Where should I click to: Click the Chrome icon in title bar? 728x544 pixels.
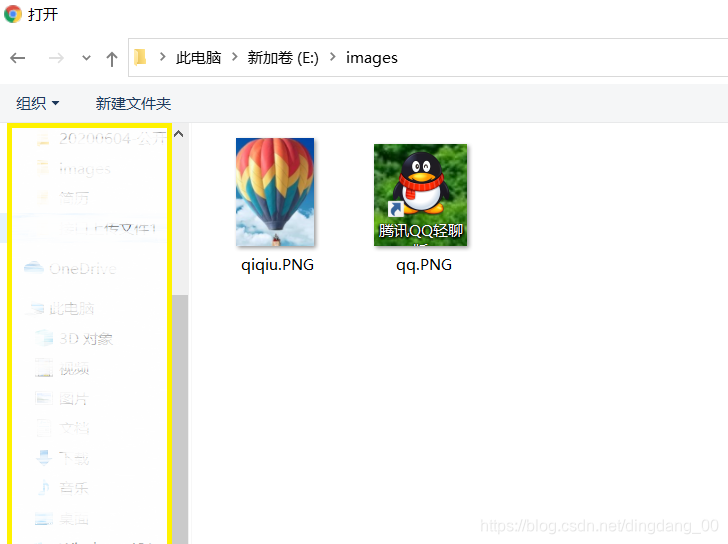13,14
